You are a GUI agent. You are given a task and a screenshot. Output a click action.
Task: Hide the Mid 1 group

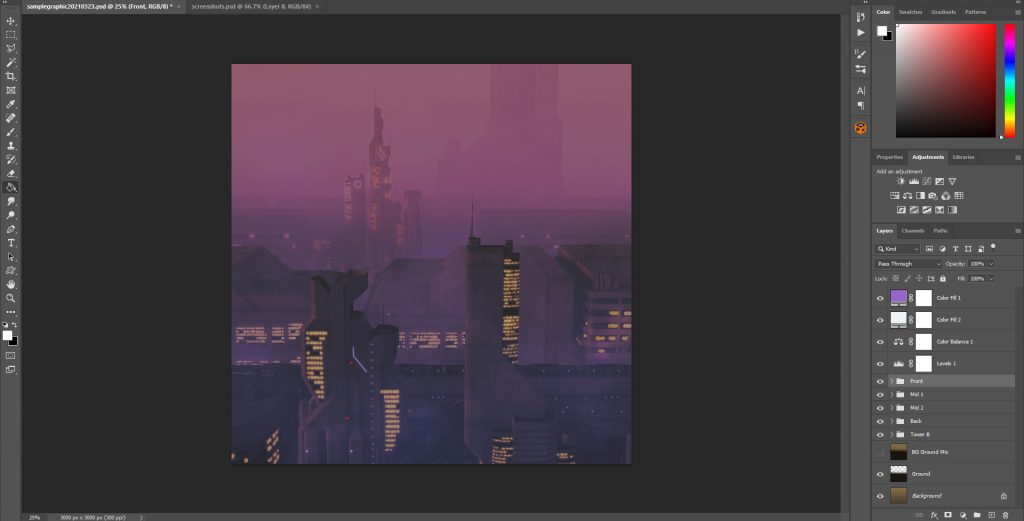click(x=880, y=394)
